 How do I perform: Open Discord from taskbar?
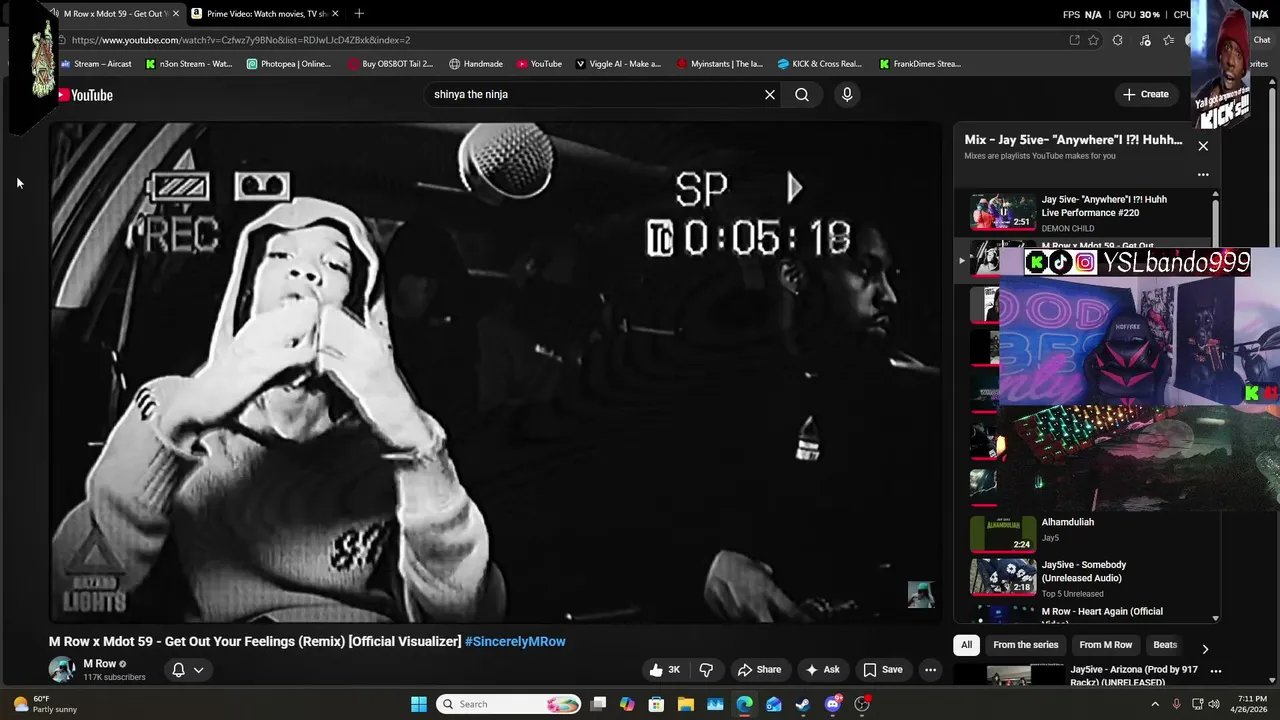click(x=832, y=704)
